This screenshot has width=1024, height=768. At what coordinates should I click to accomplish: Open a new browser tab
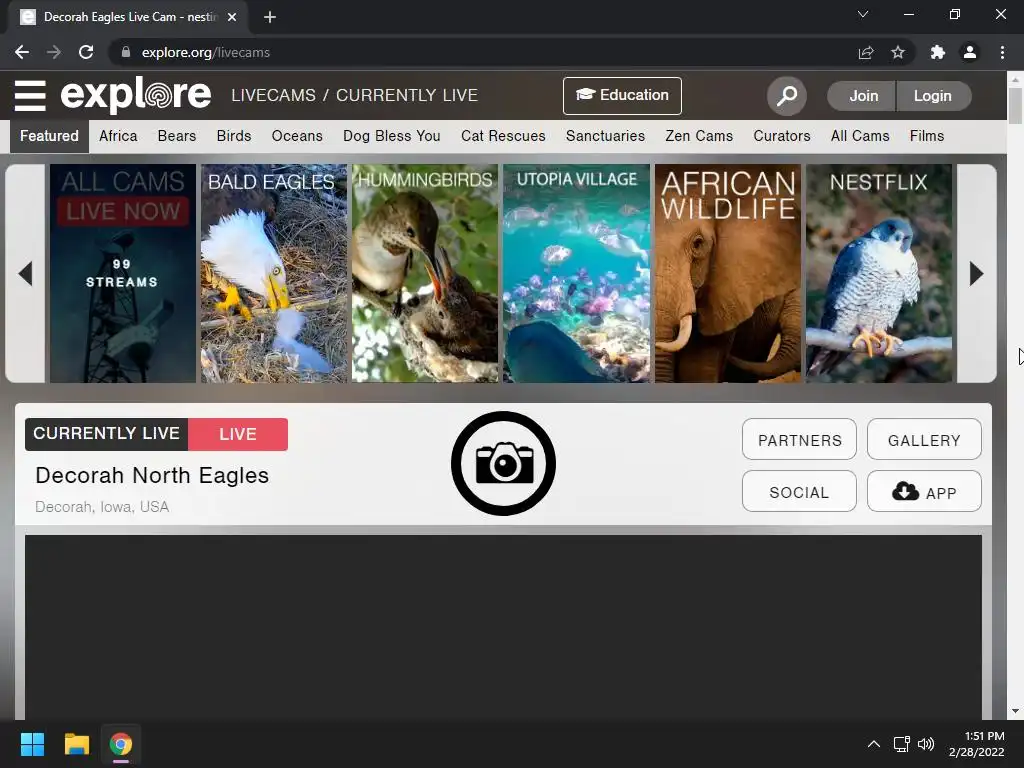[270, 17]
